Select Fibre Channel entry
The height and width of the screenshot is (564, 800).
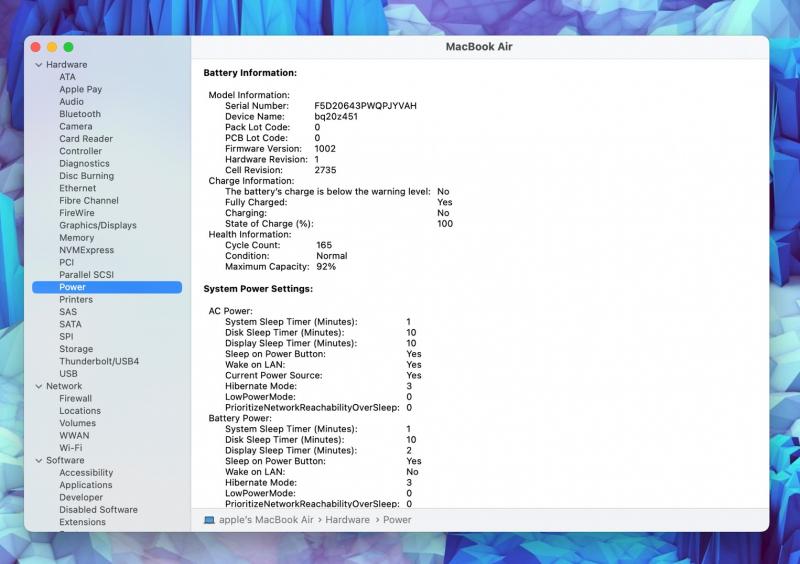point(89,201)
